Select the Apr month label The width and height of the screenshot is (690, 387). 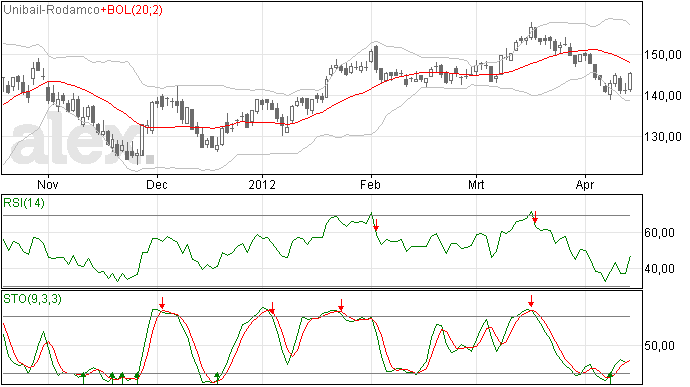point(585,184)
